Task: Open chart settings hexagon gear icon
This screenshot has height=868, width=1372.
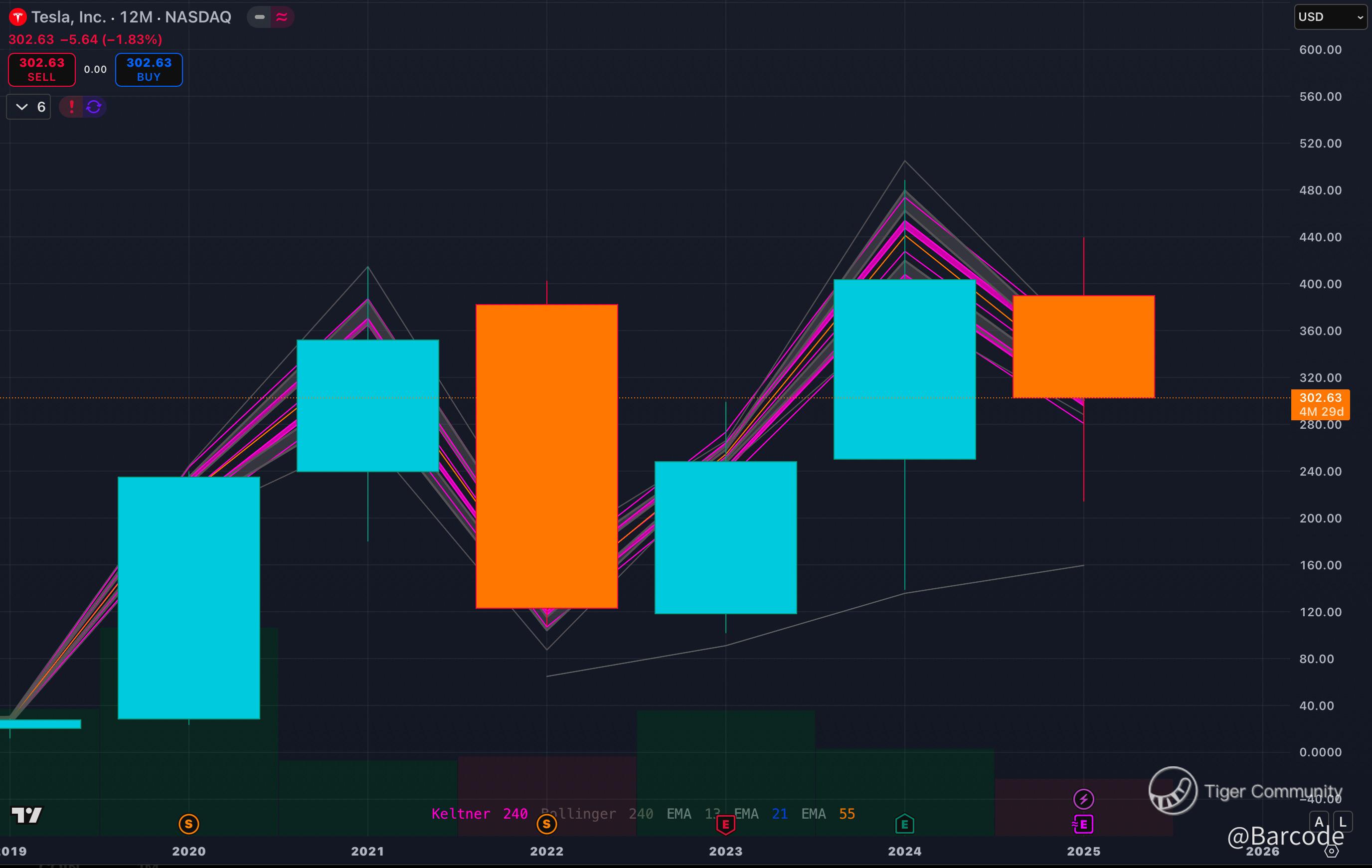Action: 1331,852
